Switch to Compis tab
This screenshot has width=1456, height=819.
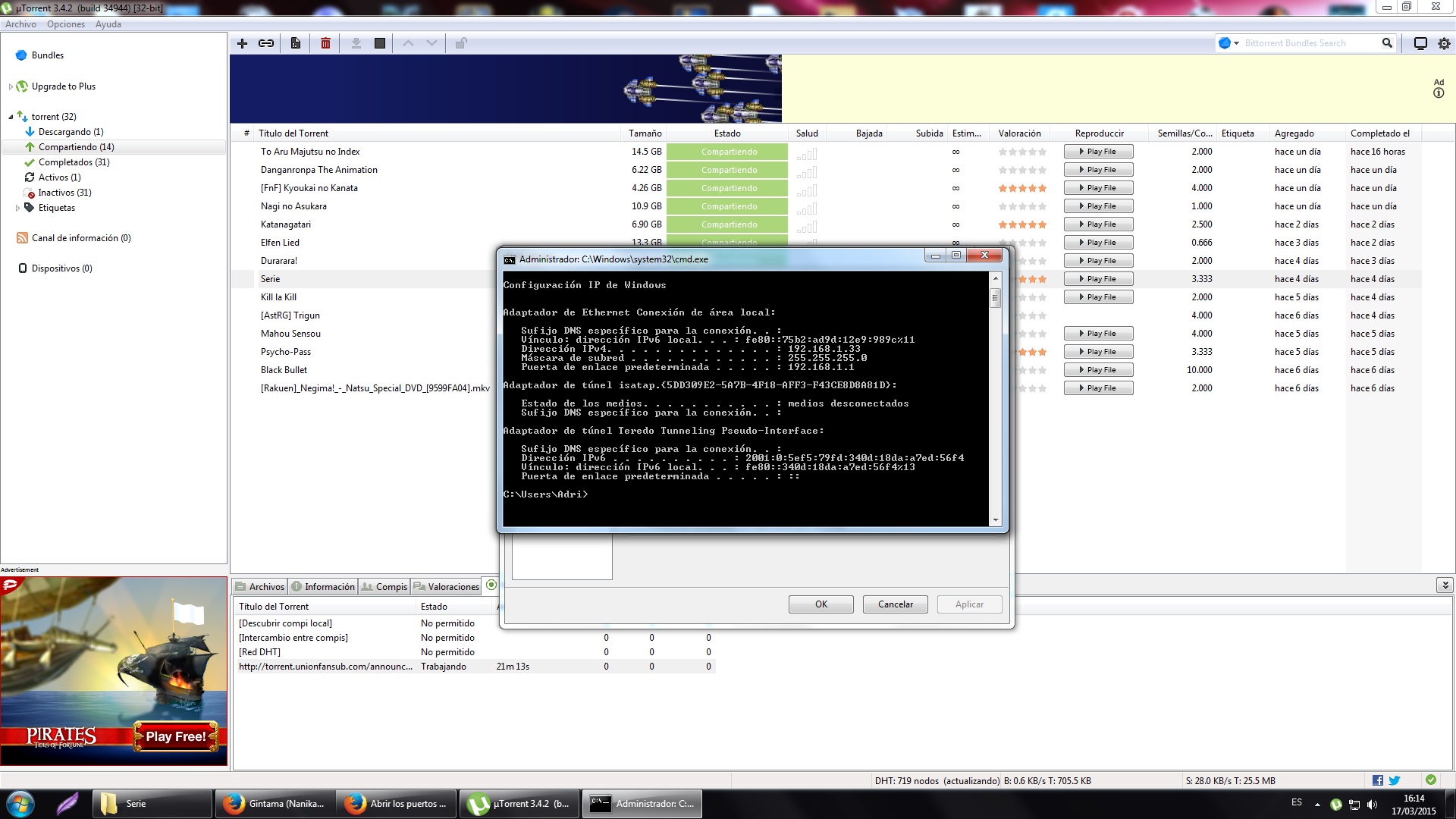point(384,586)
